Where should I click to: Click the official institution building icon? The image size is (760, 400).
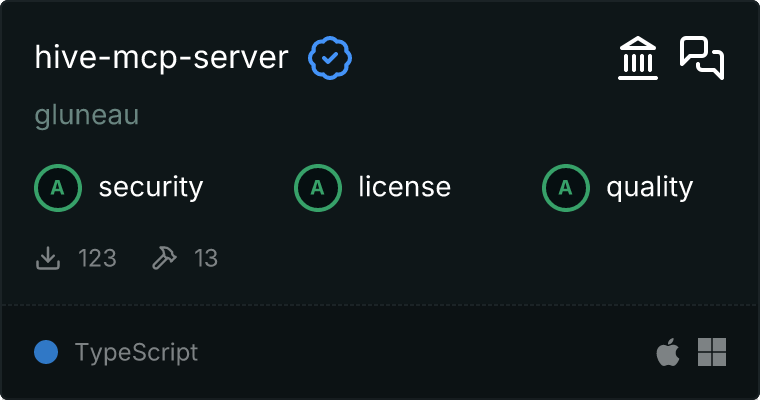638,58
